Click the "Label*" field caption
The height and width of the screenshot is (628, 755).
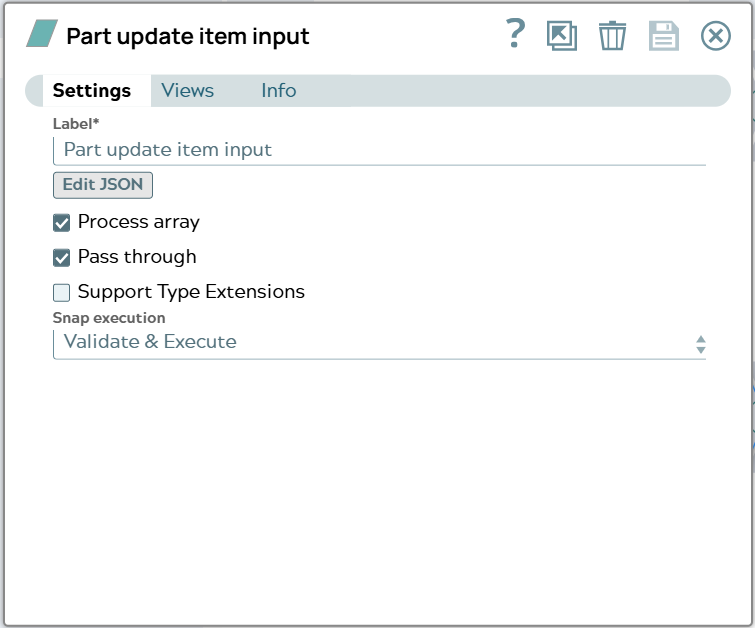click(76, 124)
